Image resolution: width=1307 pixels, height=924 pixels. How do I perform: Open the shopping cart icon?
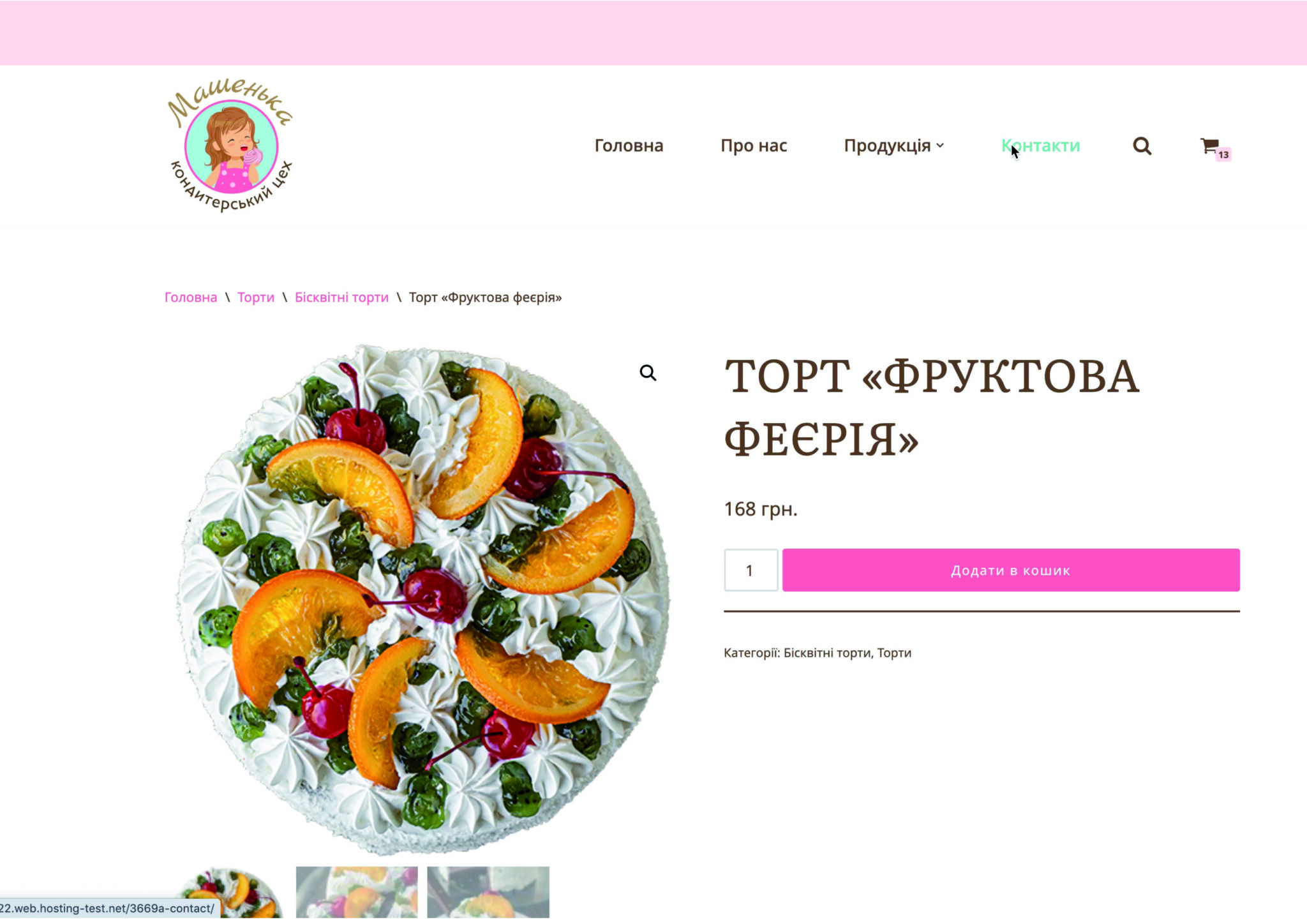tap(1209, 145)
